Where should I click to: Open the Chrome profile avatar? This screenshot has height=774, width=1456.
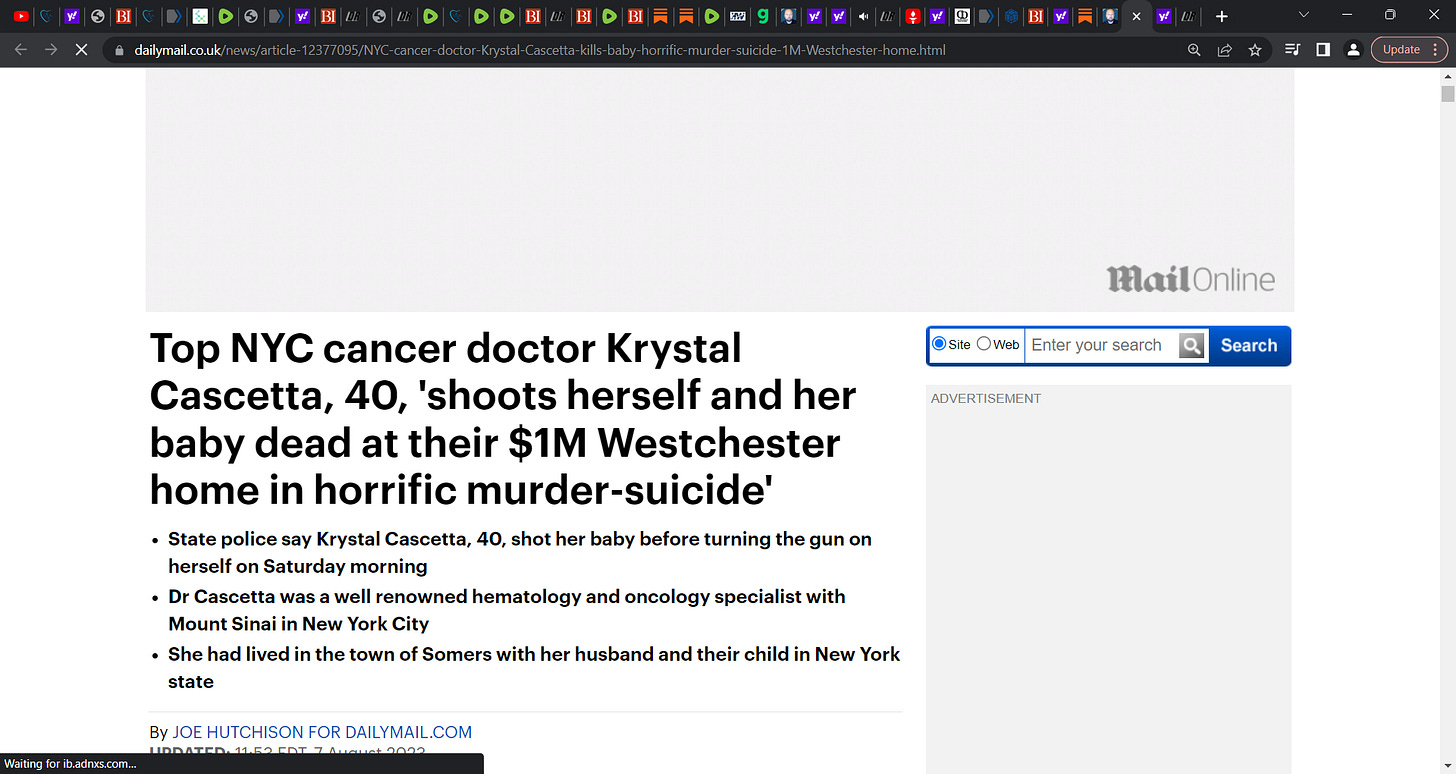tap(1353, 50)
